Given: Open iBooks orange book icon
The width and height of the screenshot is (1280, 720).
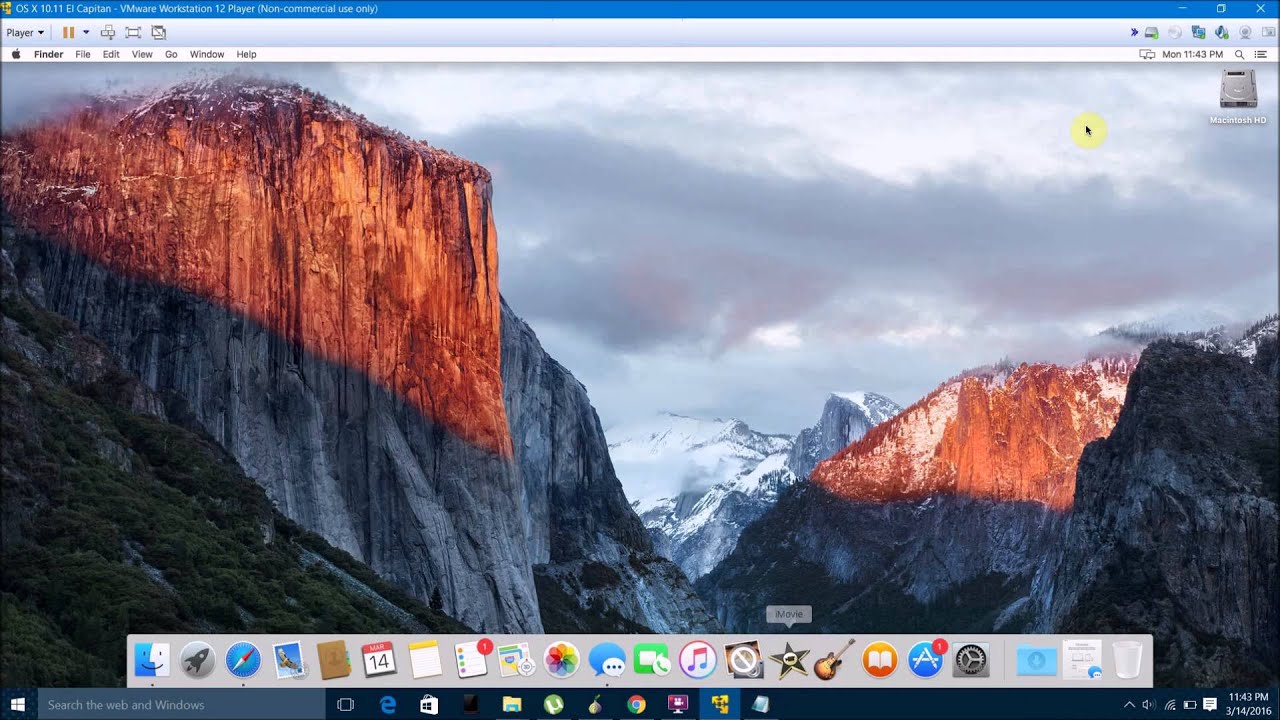Looking at the screenshot, I should [x=880, y=660].
